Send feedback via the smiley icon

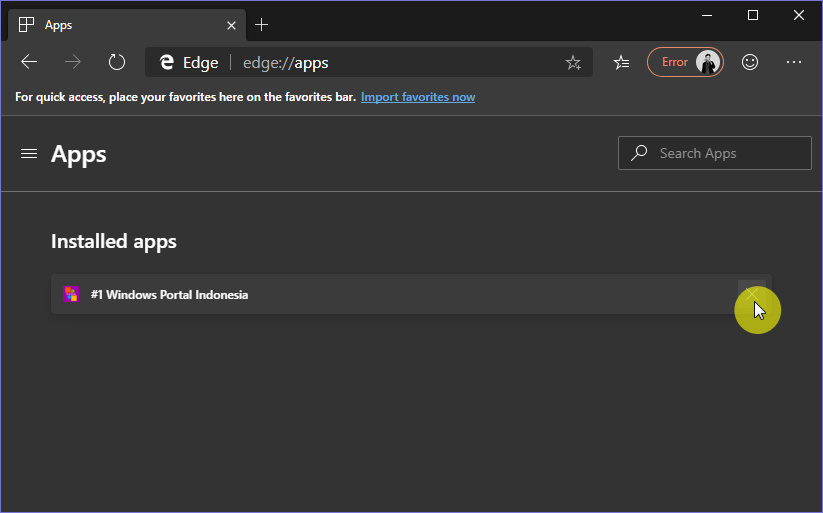coord(750,62)
